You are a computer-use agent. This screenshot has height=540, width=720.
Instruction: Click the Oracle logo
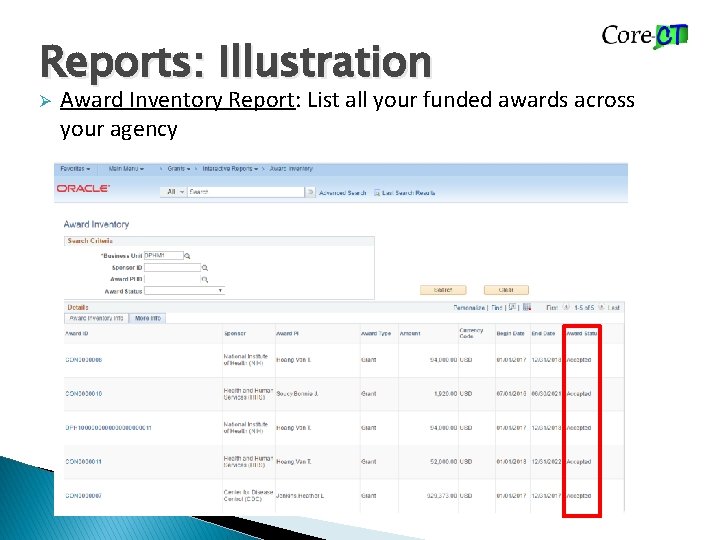83,188
